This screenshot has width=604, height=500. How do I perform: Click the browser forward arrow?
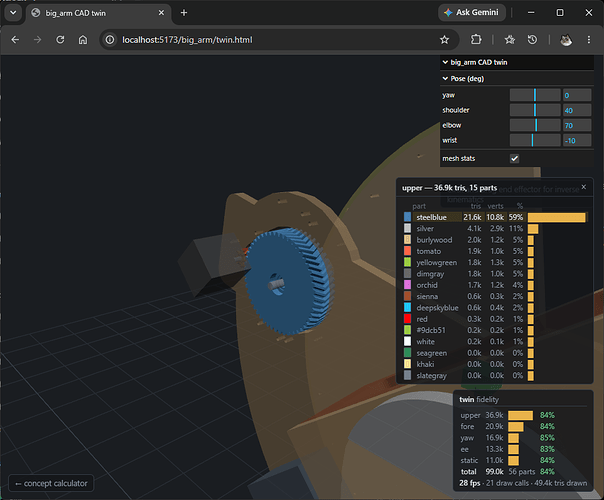coord(37,40)
